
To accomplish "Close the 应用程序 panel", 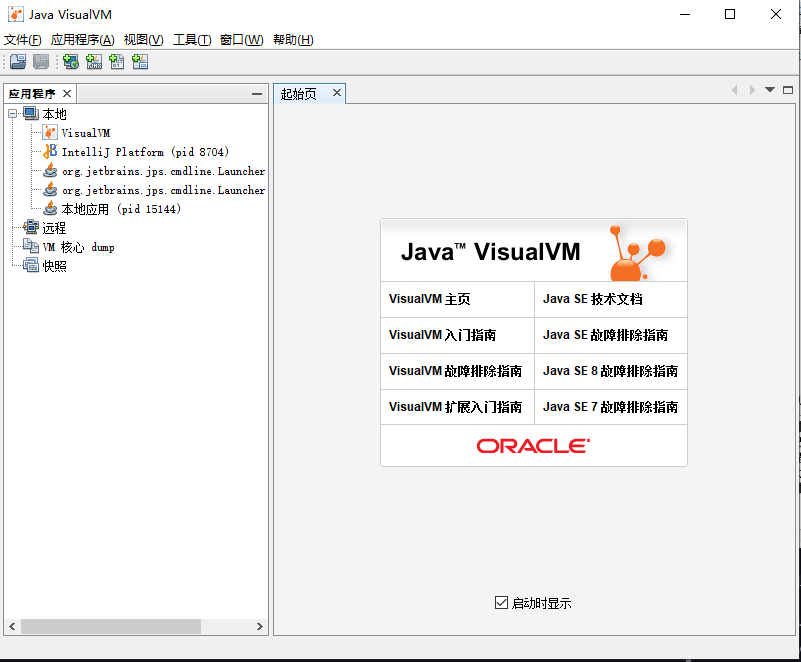I will click(67, 93).
